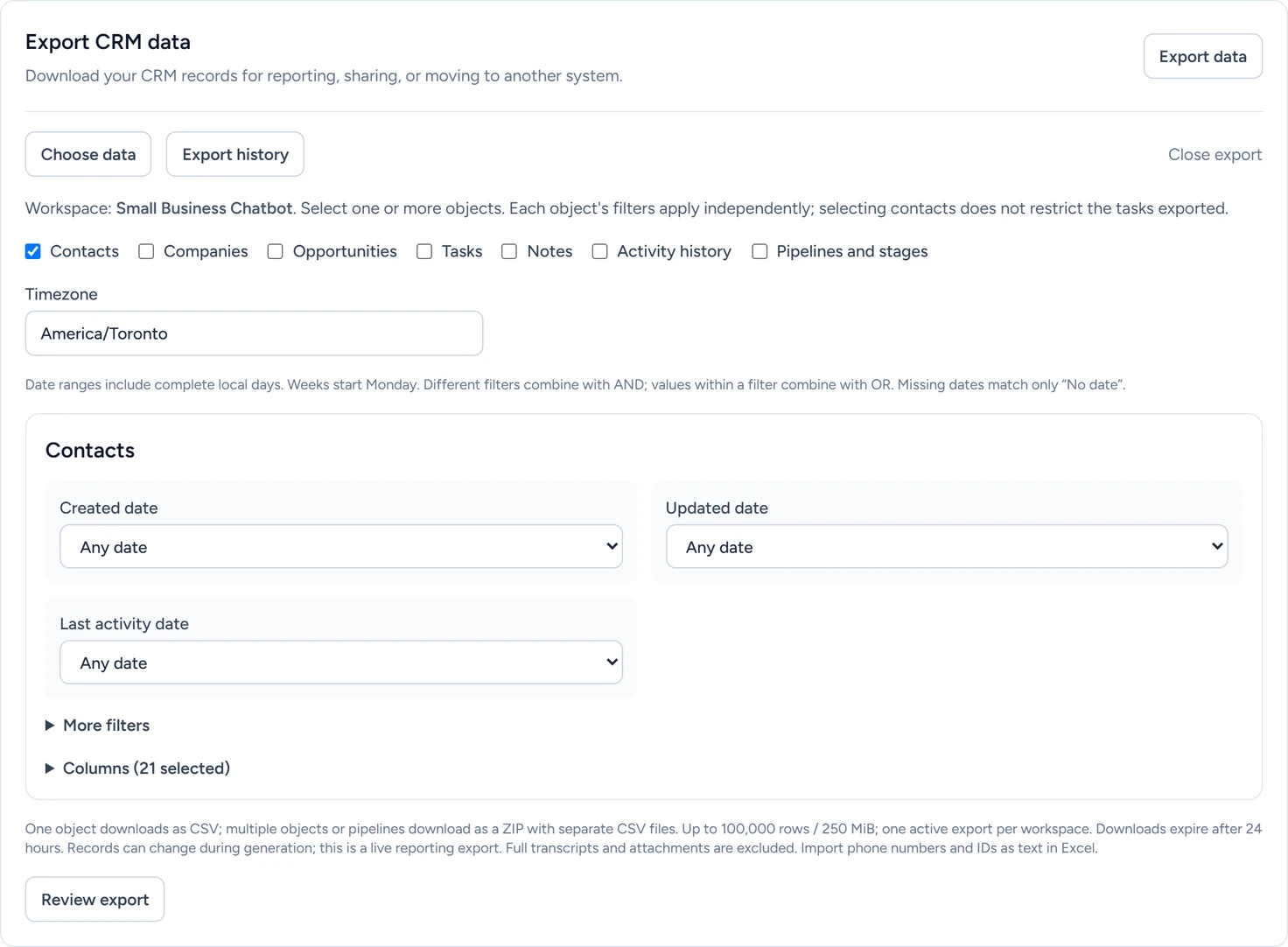Screen dimensions: 1288x947
Task: Toggle Pipelines and stages checkbox
Action: 759,251
